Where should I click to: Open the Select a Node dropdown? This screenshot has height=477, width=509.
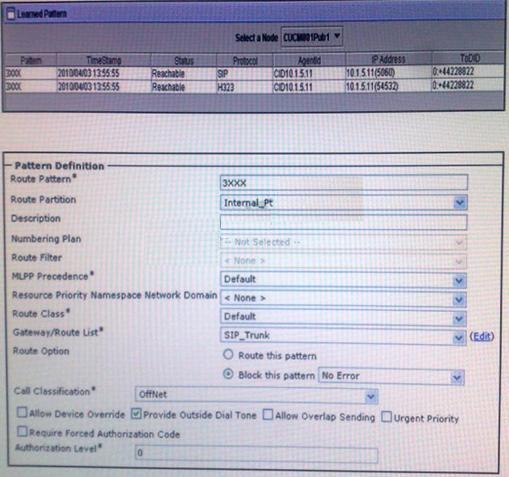click(312, 37)
